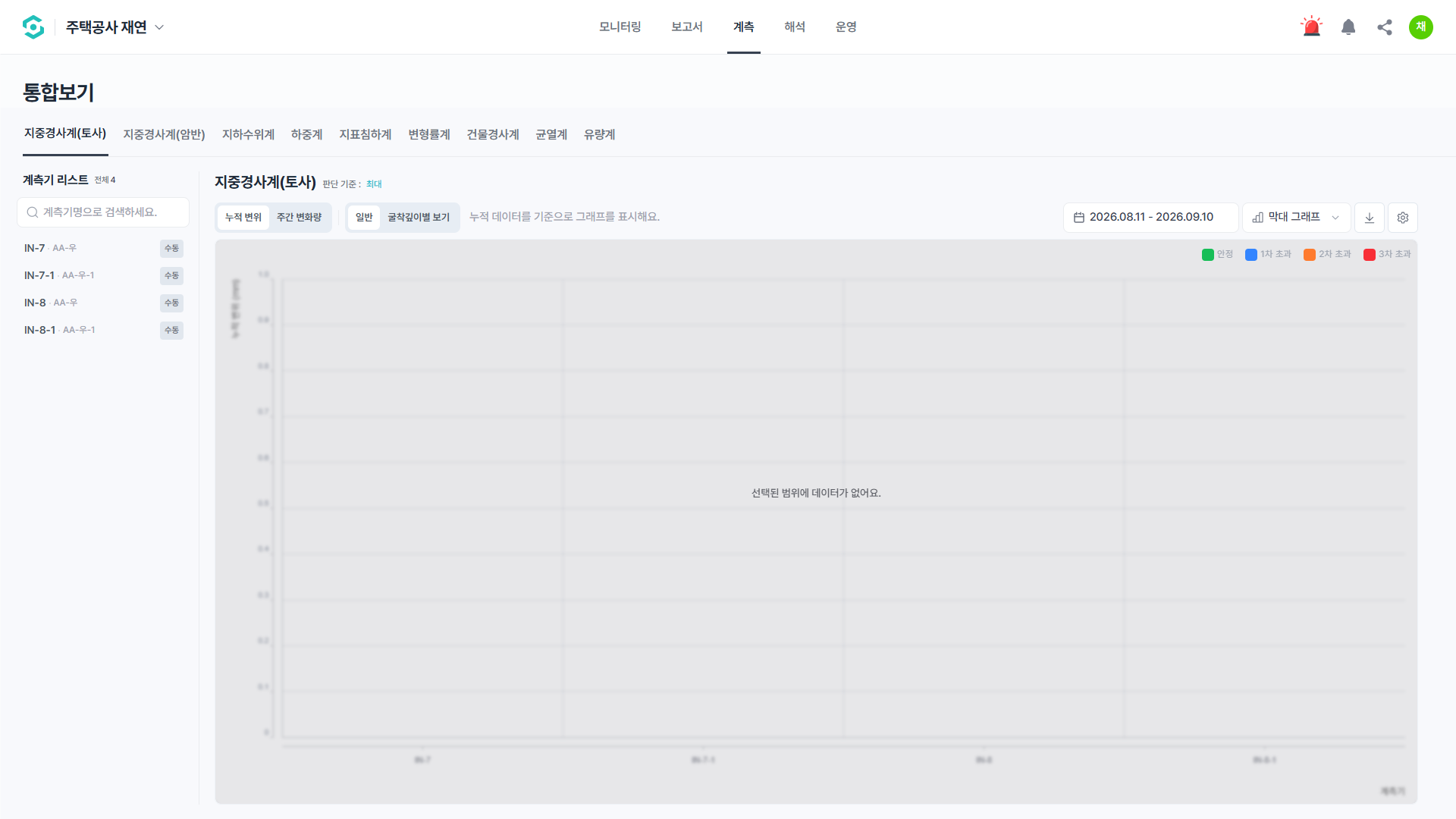Click the calendar icon in date range
Screen dimensions: 1456x819
1079,218
